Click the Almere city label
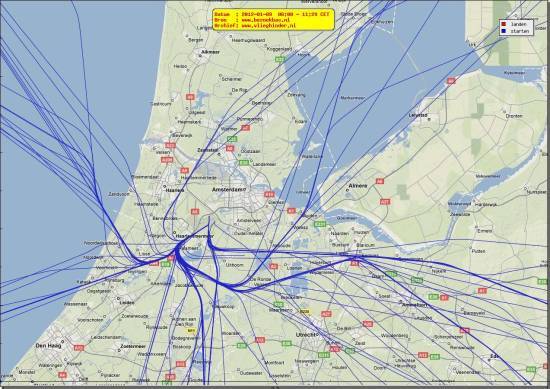The image size is (550, 389). [x=358, y=186]
